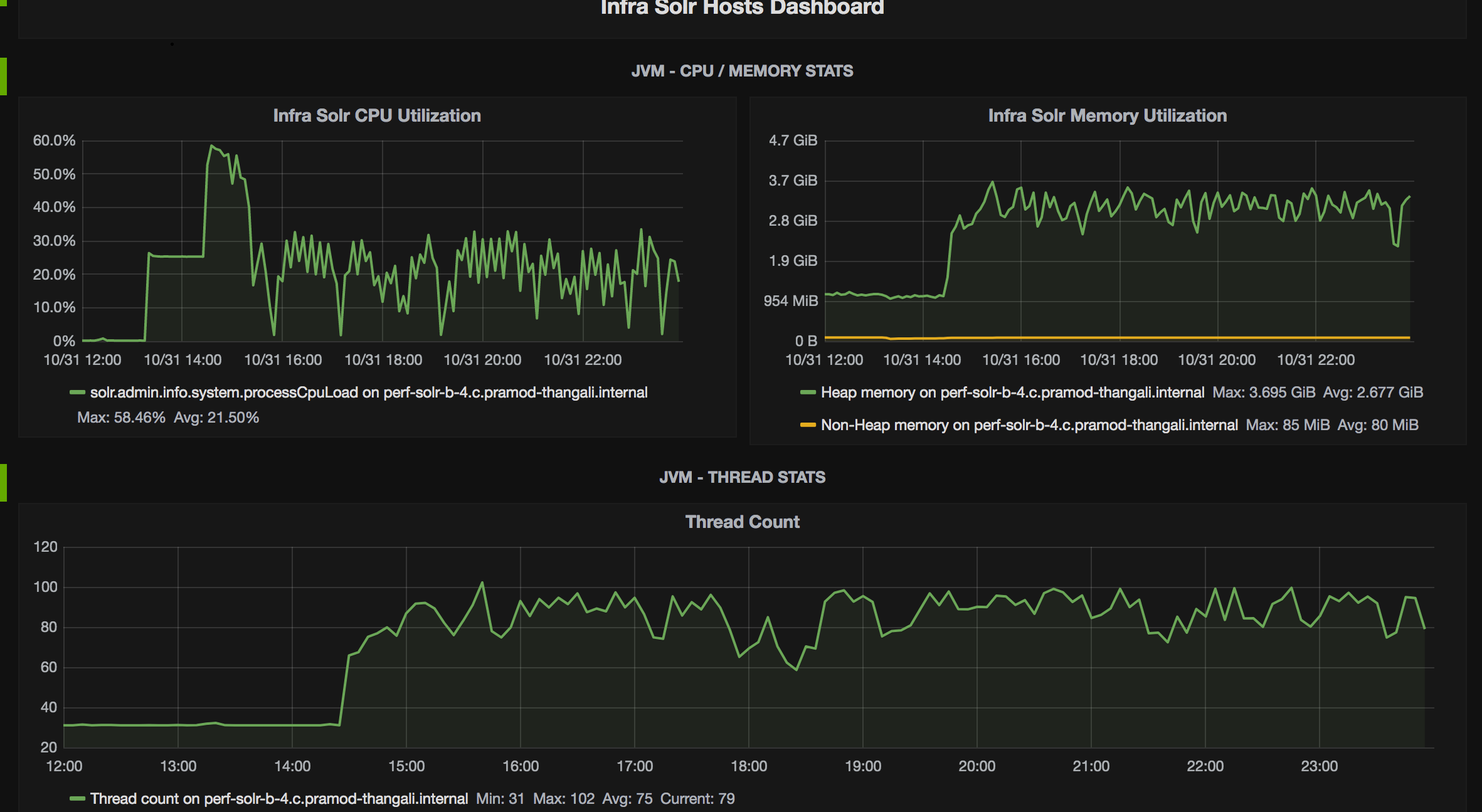
Task: Click green color swatch of processCpuLoad legend
Action: pyautogui.click(x=77, y=393)
